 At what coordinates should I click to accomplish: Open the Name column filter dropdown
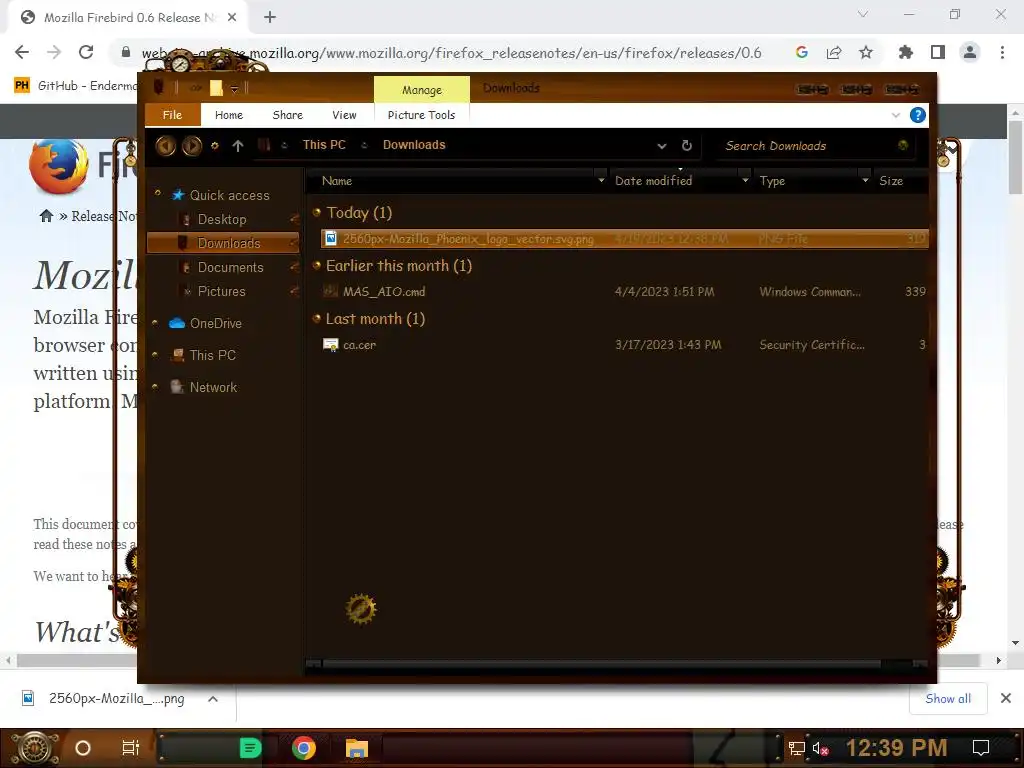(x=601, y=180)
